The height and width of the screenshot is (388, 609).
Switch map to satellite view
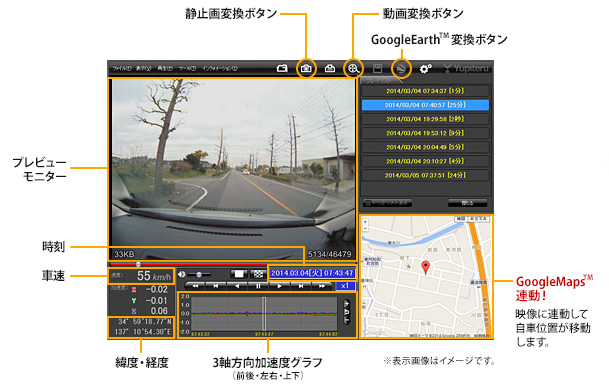pos(479,219)
